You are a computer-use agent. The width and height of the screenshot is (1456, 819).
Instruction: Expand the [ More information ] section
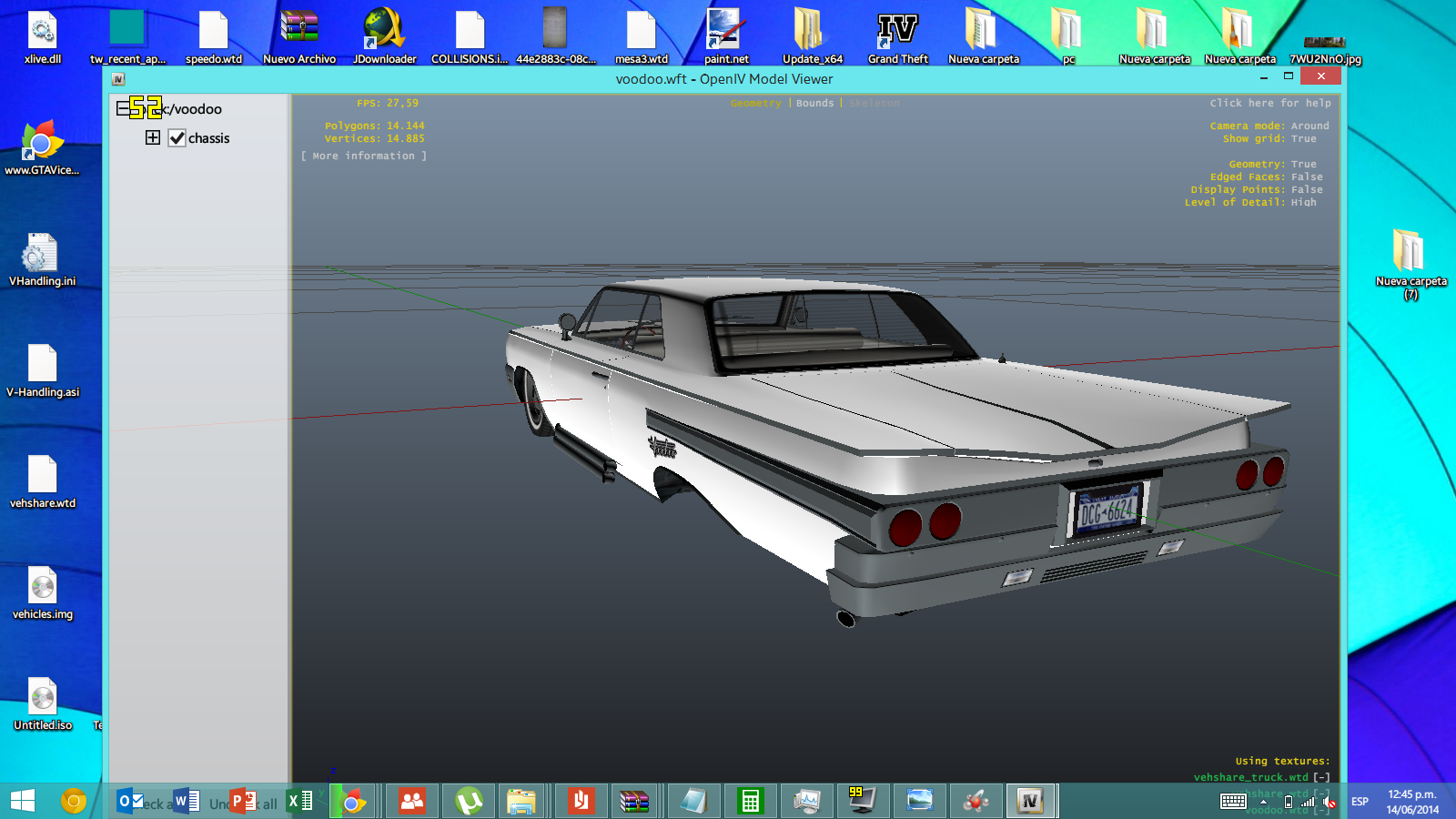pyautogui.click(x=364, y=157)
